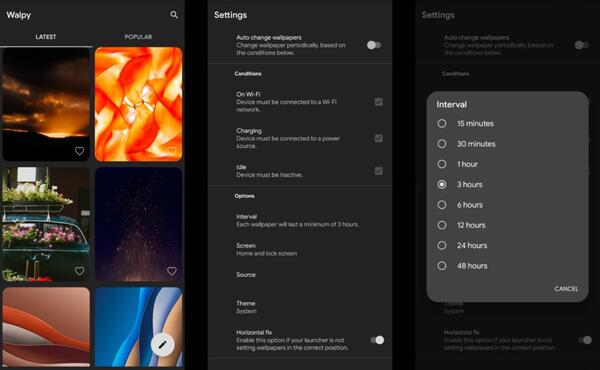This screenshot has height=370, width=600.
Task: Open search in Walpy header
Action: [x=174, y=15]
